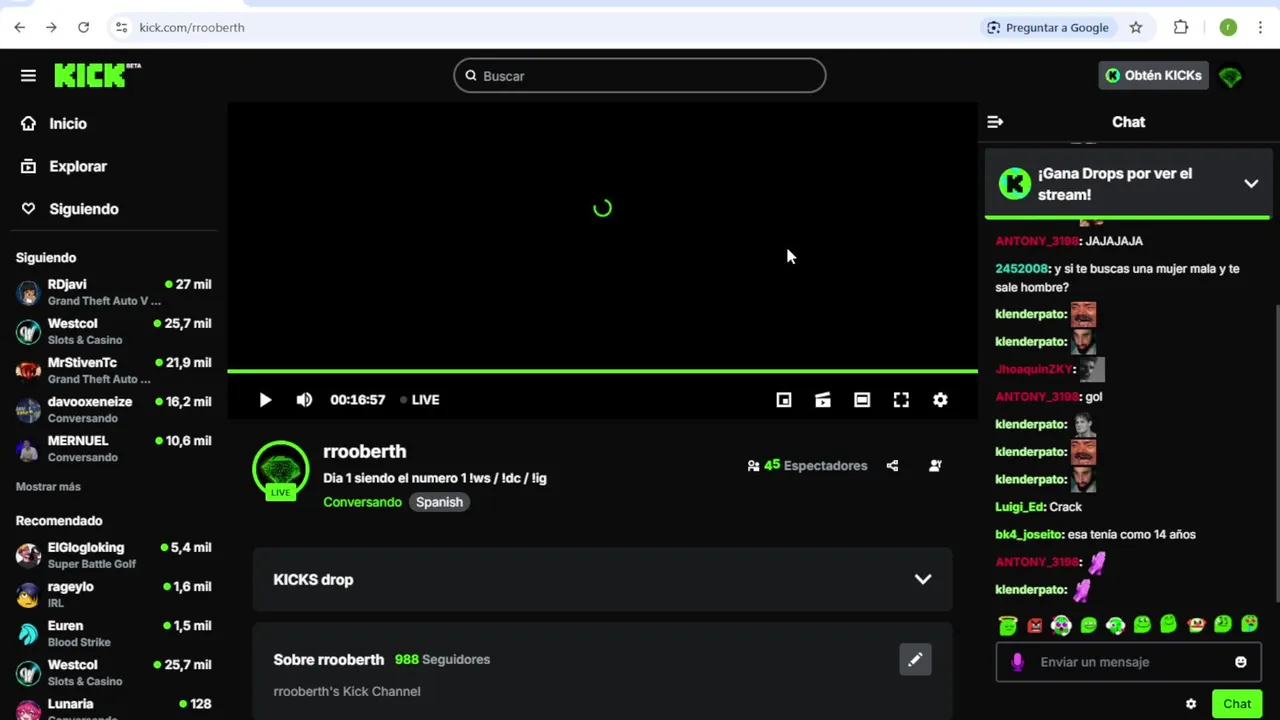This screenshot has width=1280, height=720.
Task: Open the Conversando category link
Action: pyautogui.click(x=362, y=502)
